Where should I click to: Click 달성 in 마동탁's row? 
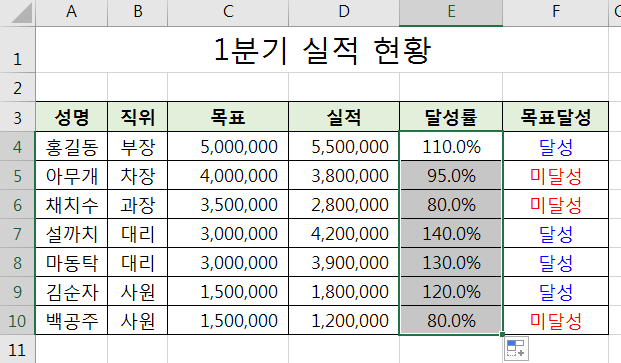coord(556,262)
